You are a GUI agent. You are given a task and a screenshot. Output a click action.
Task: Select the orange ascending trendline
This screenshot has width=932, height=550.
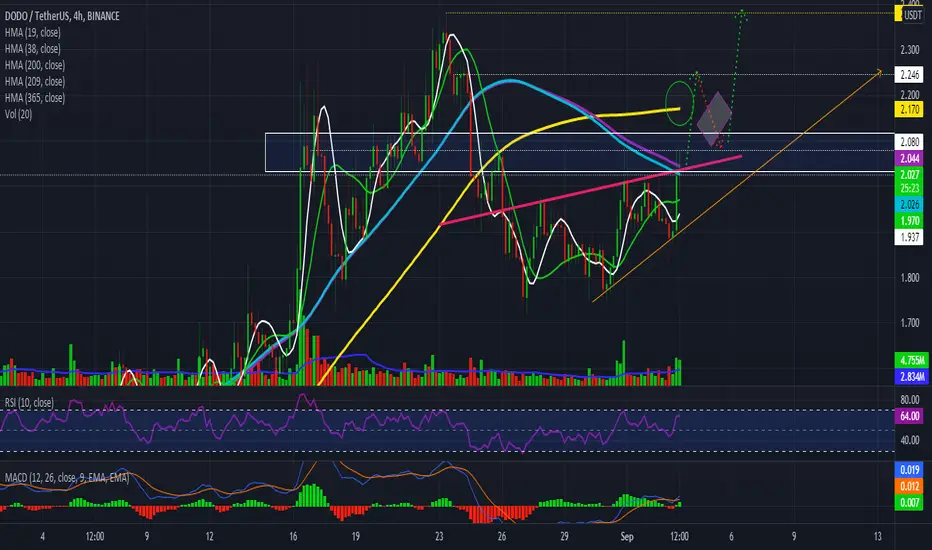click(737, 186)
